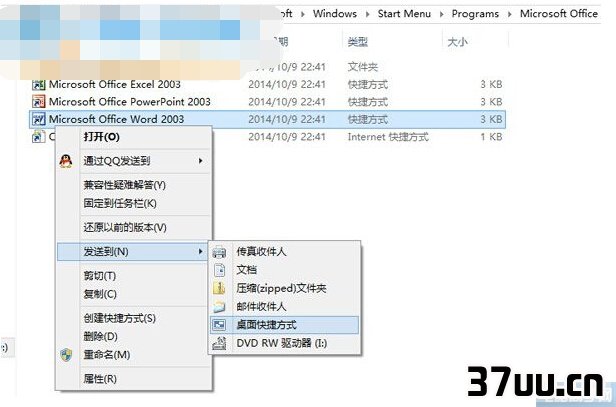616x407 pixels.
Task: Open the 发送到(N) menu entry
Action: pos(132,251)
